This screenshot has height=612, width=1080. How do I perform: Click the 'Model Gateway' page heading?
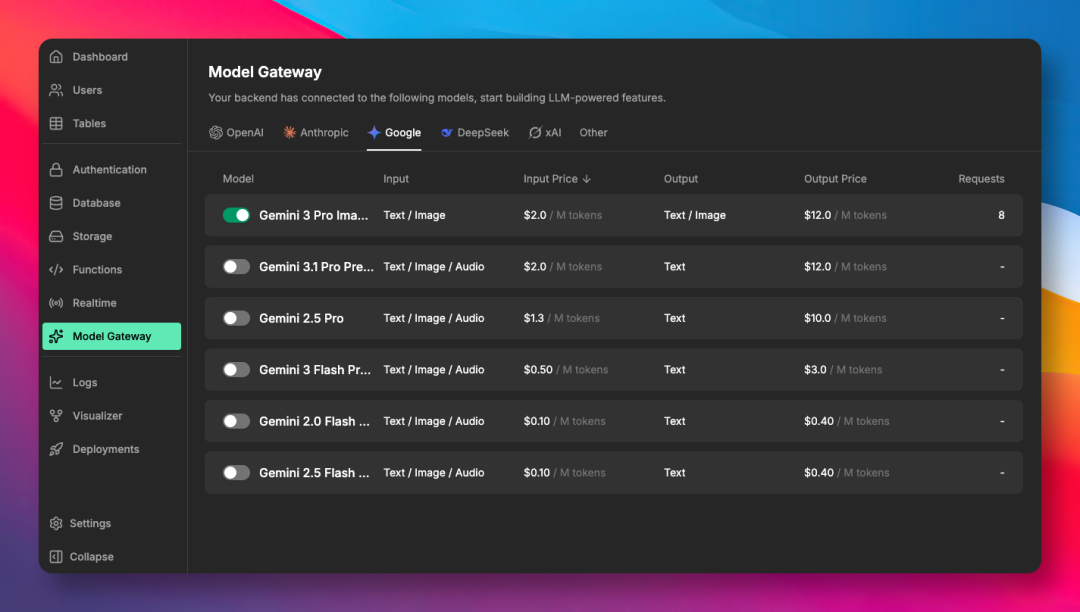[265, 72]
